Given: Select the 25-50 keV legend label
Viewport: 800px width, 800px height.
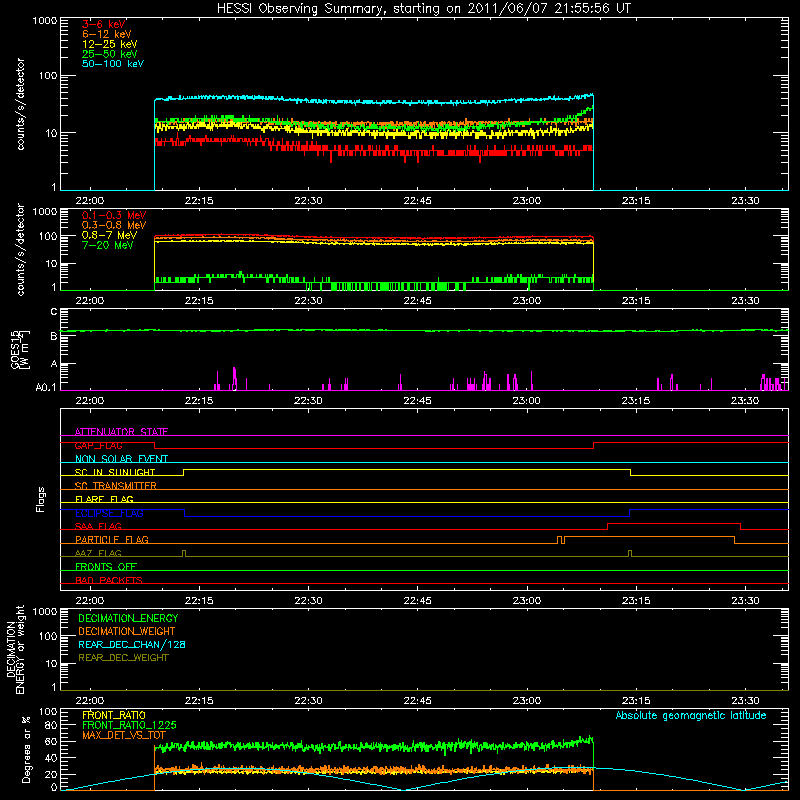Looking at the screenshot, I should point(110,54).
